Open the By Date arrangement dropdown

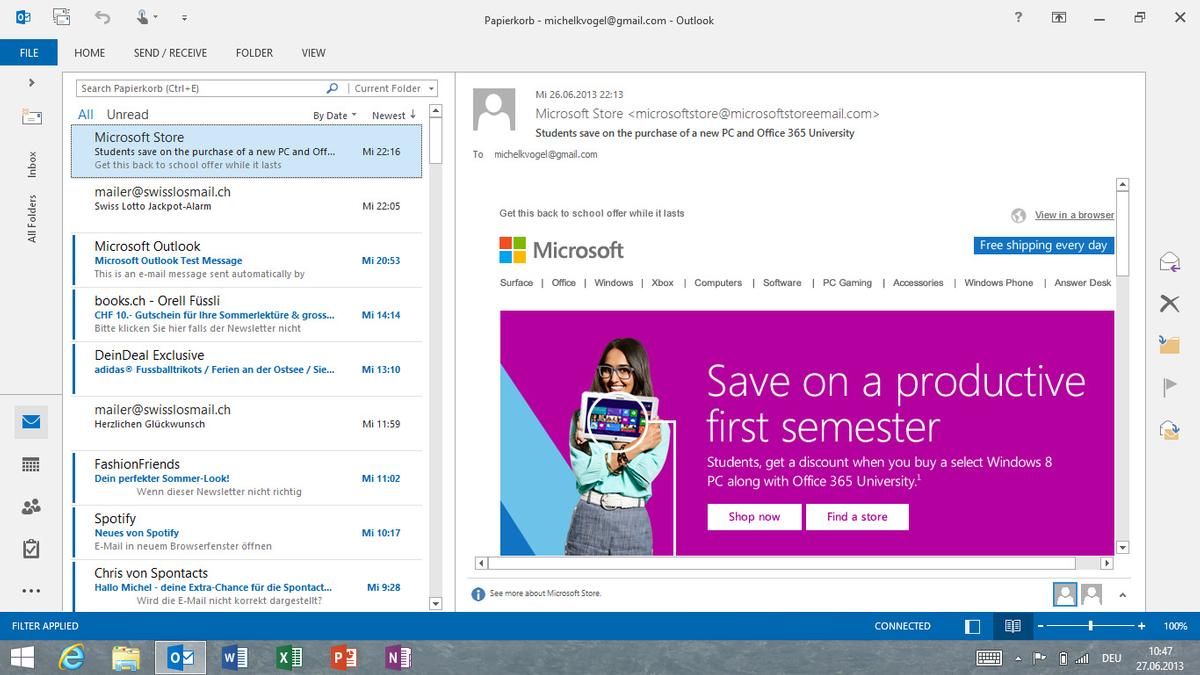(336, 115)
